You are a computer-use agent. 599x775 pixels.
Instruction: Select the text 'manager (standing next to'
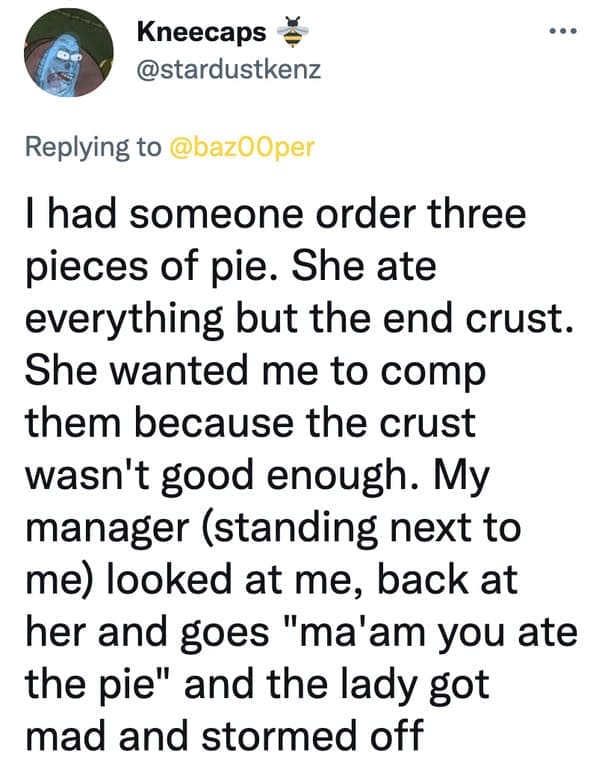click(273, 529)
